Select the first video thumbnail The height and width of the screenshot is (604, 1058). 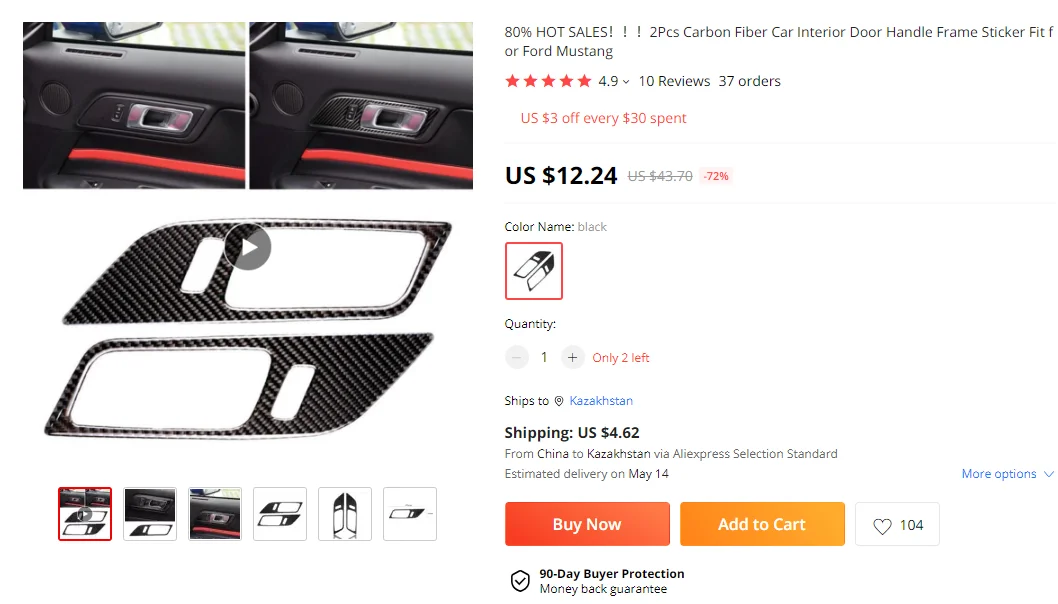(85, 514)
